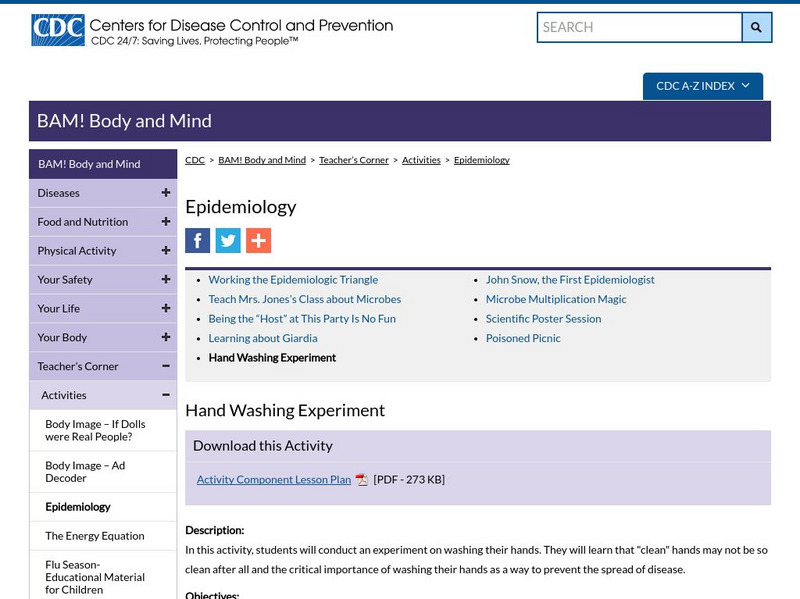Image resolution: width=800 pixels, height=599 pixels.
Task: Click the Download this Activity heading
Action: pos(263,445)
